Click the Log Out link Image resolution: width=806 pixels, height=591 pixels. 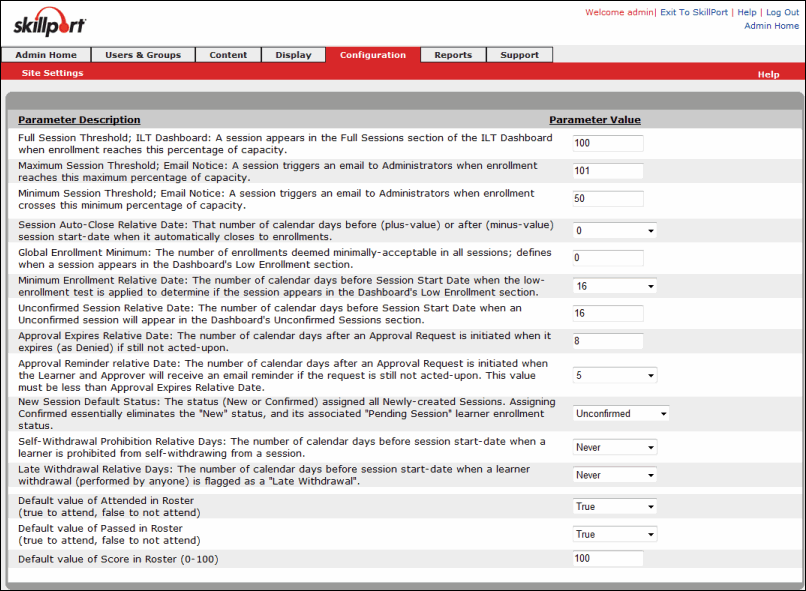(782, 12)
